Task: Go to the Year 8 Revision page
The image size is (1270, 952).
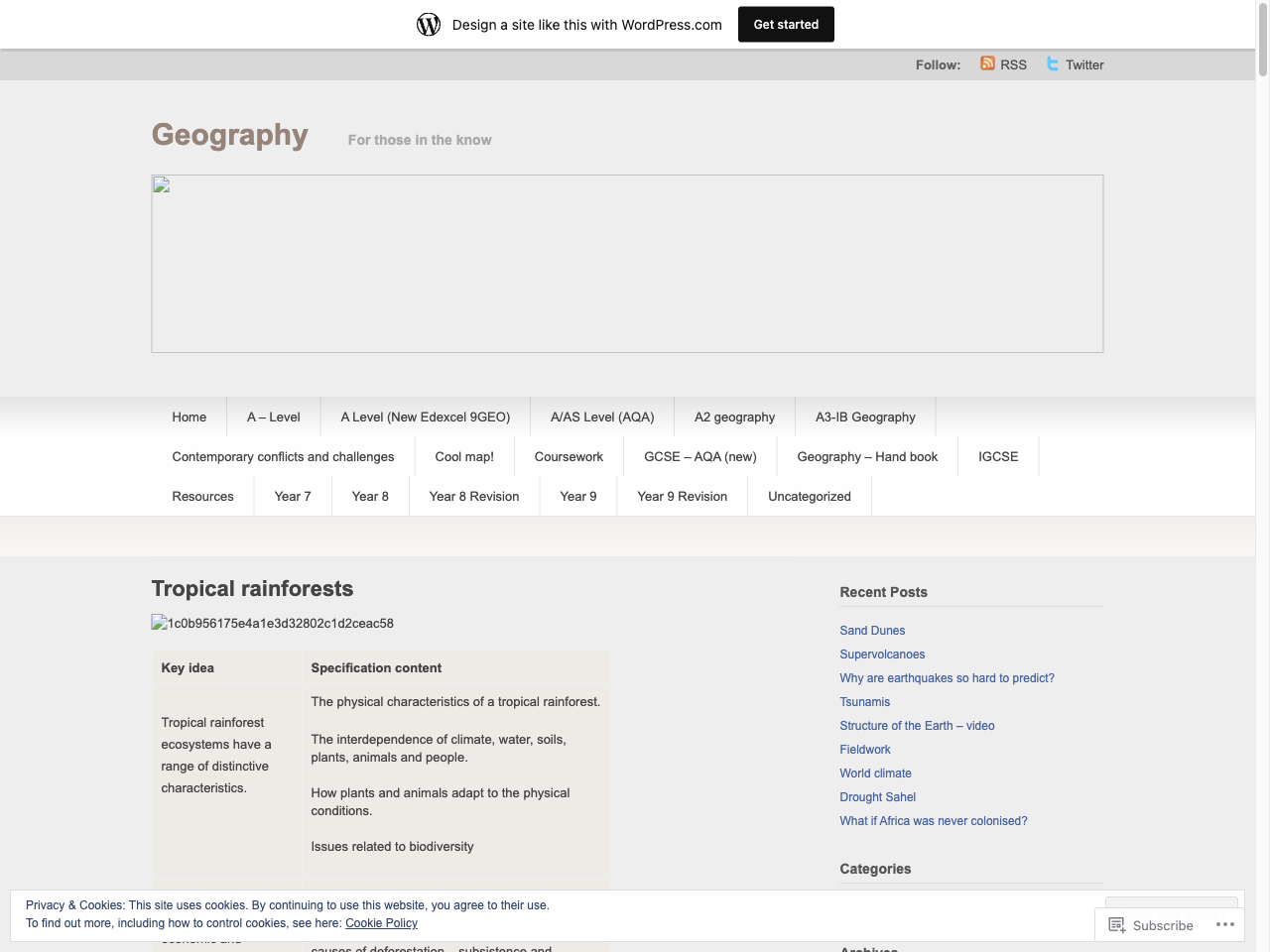Action: point(473,497)
